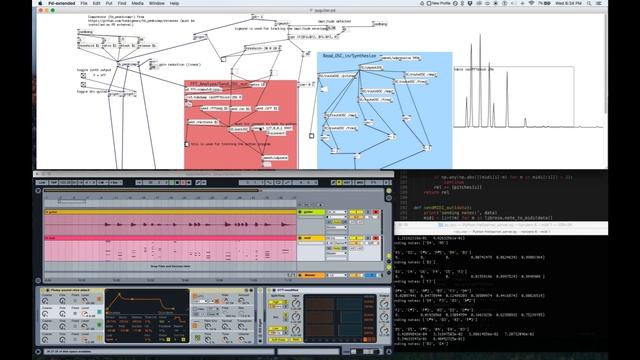Fold the midi track using its round button
Screen dimensions: 640x360
(300, 238)
